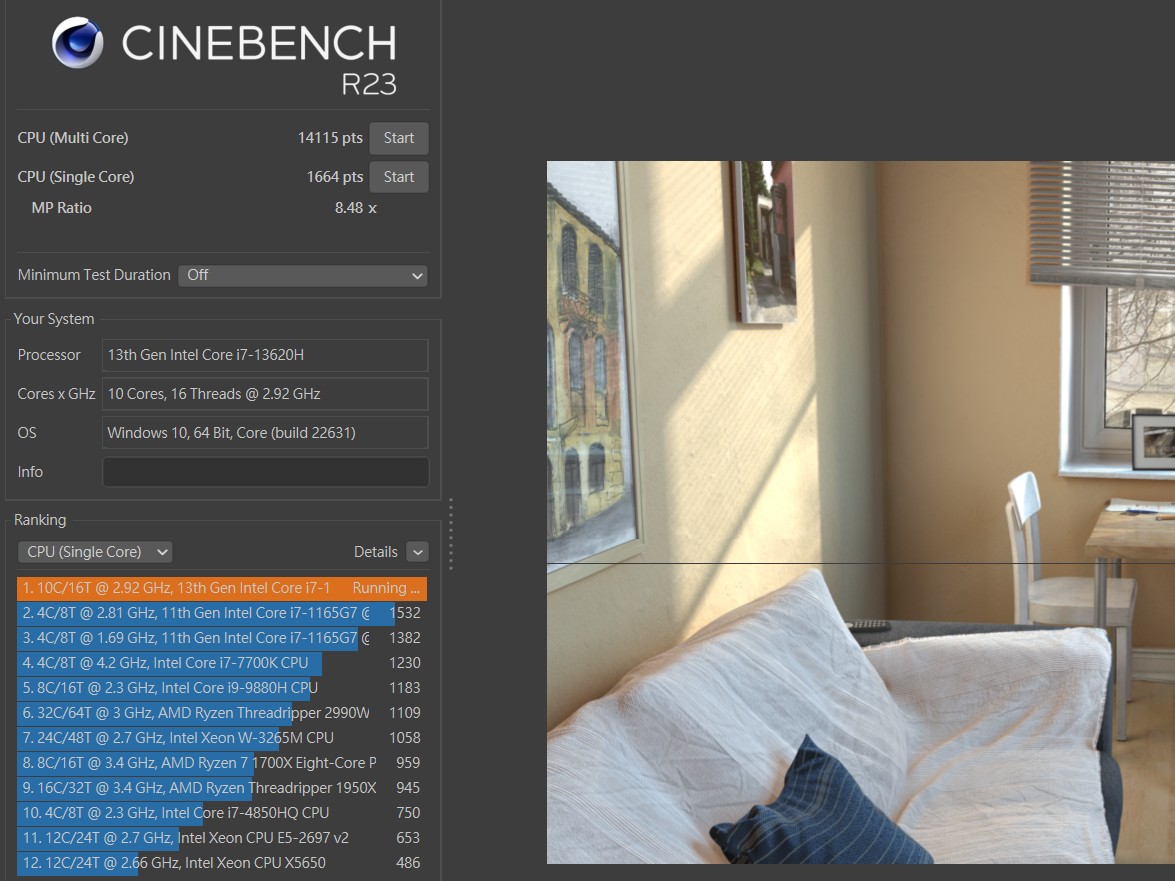
Task: Click the 1664 pts single core score
Action: (334, 177)
